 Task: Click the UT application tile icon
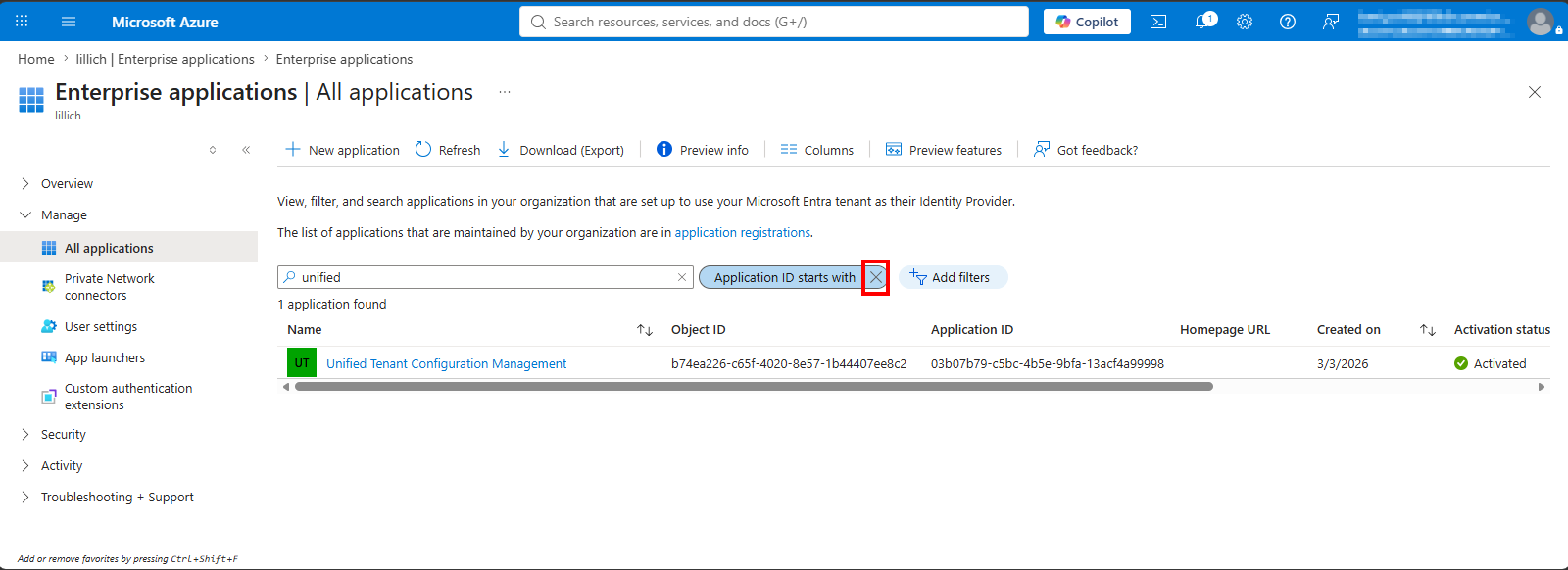click(x=302, y=363)
